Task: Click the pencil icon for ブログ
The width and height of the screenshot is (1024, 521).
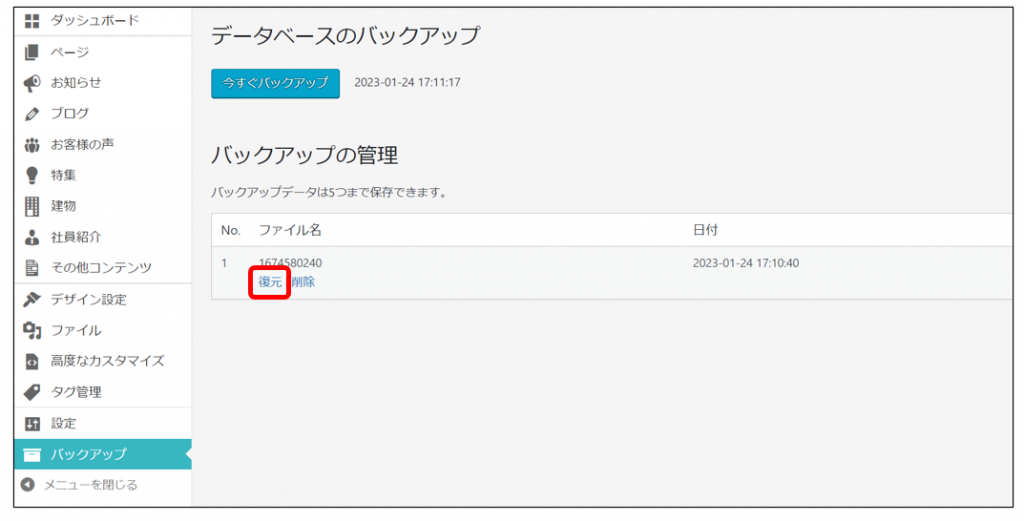Action: tap(31, 114)
